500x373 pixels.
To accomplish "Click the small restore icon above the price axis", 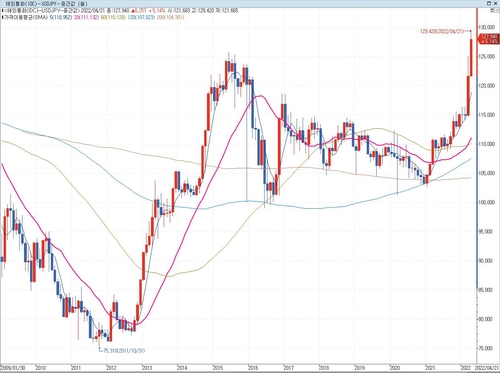I will tap(492, 10).
